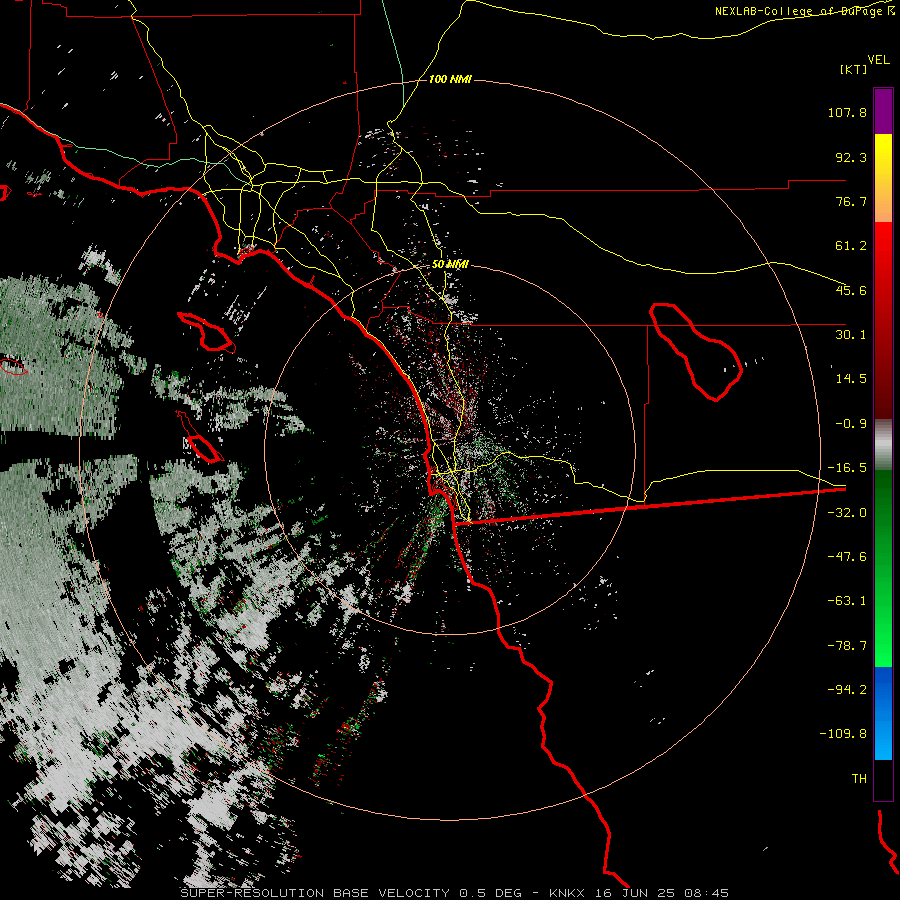Select the -16.5 knot scale value

pos(847,468)
